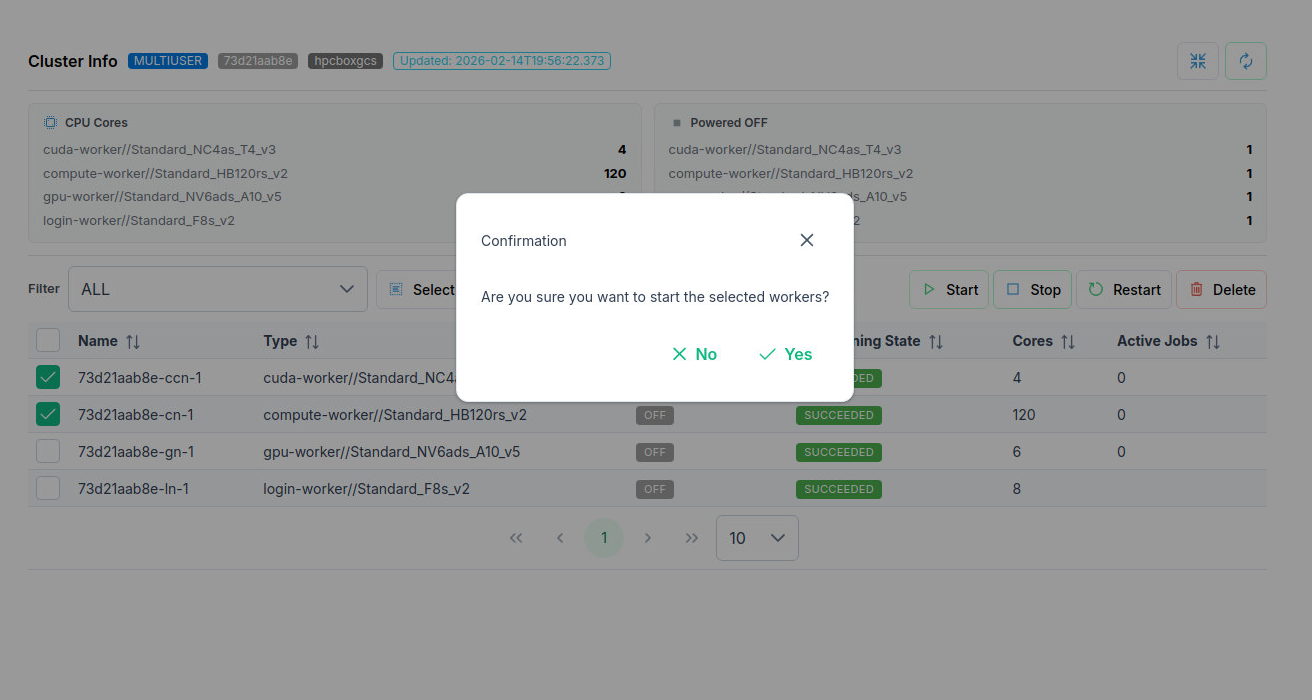
Task: Go to previous page of table
Action: 560,538
